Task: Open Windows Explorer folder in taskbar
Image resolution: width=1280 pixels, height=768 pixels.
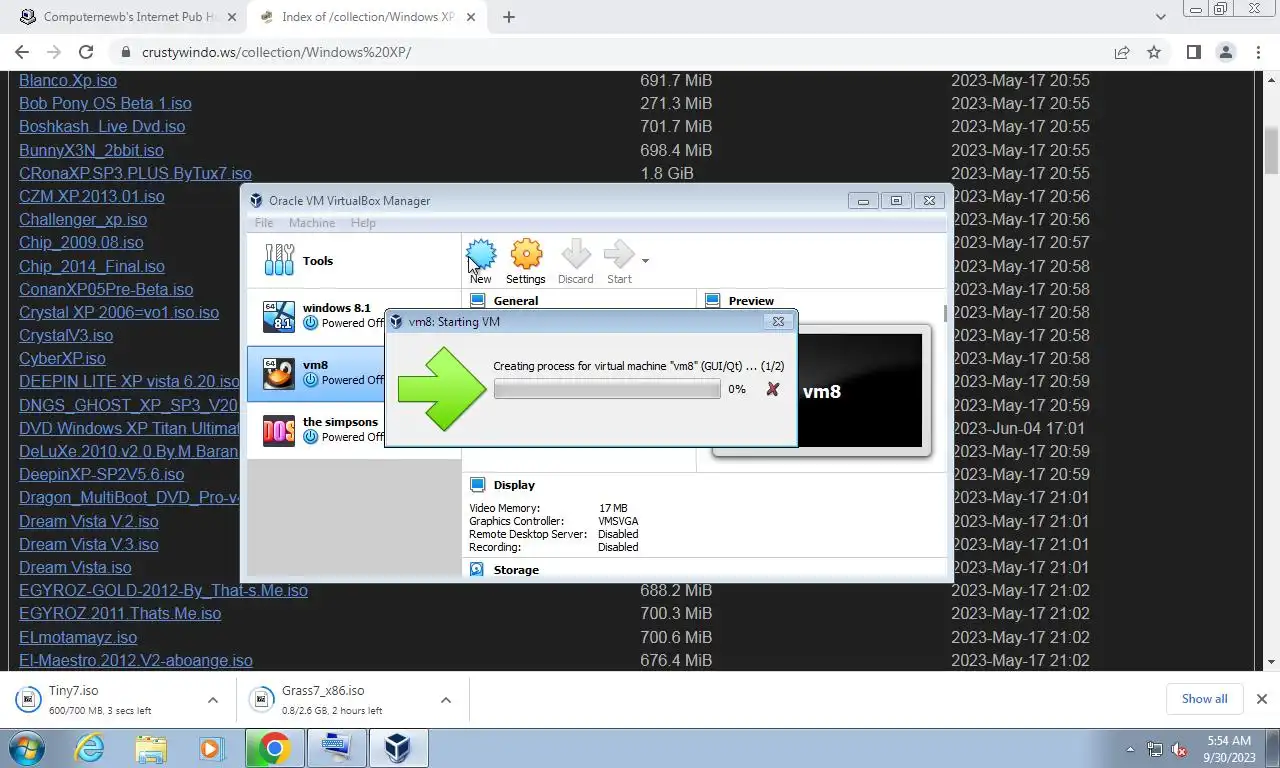Action: [x=151, y=748]
